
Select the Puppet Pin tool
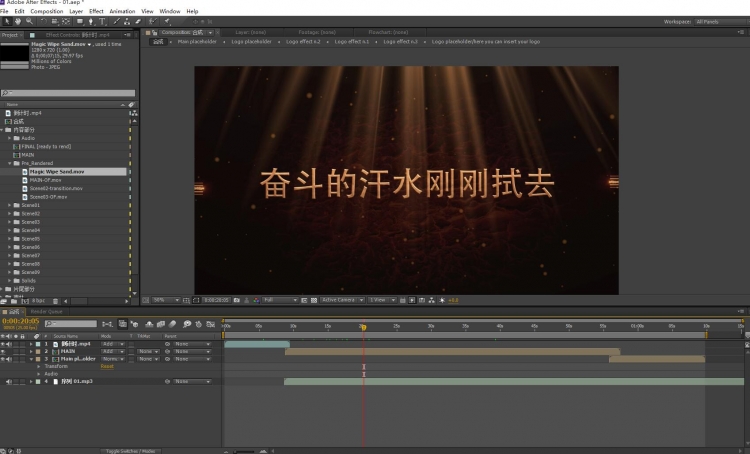pos(167,22)
